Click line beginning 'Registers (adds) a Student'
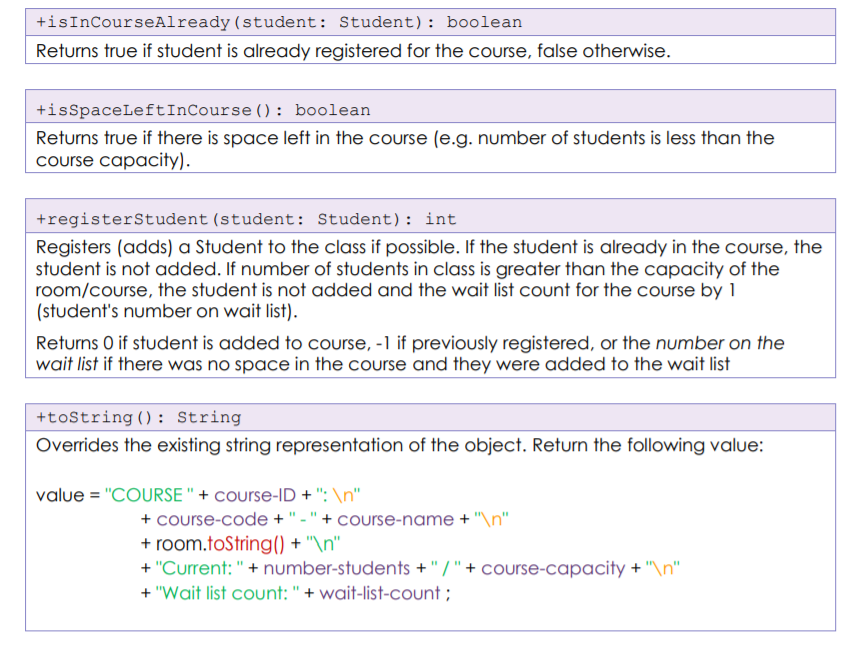855x650 pixels. tap(429, 247)
